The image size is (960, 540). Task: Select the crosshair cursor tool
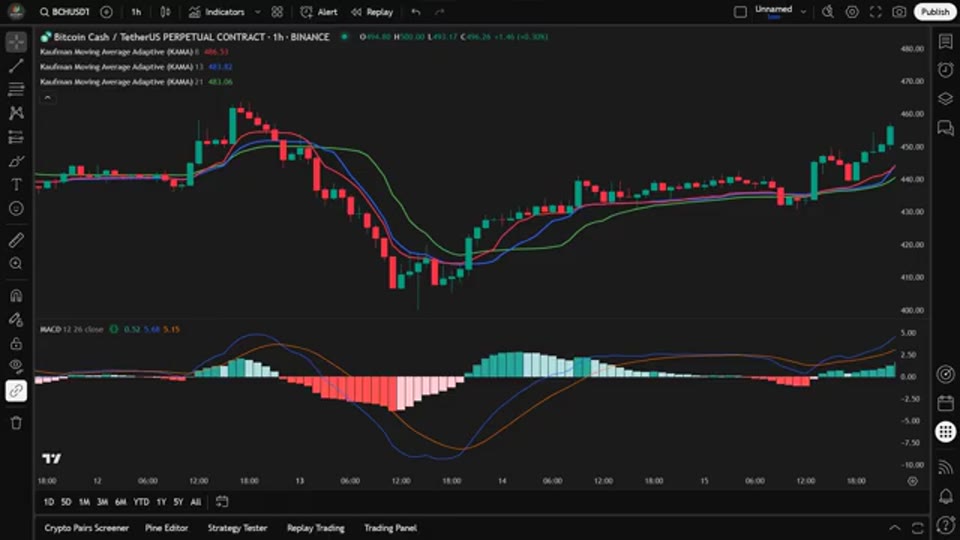point(16,42)
